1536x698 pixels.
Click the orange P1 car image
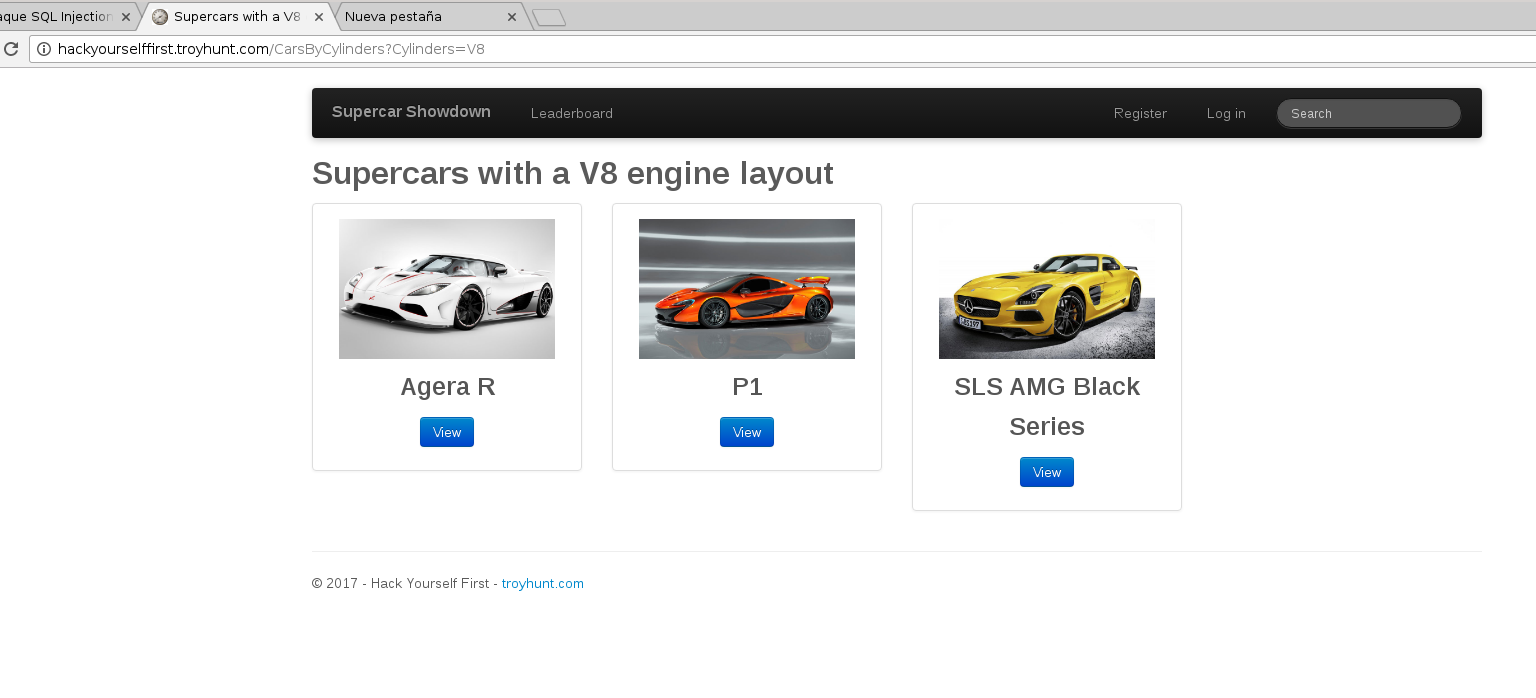[747, 289]
